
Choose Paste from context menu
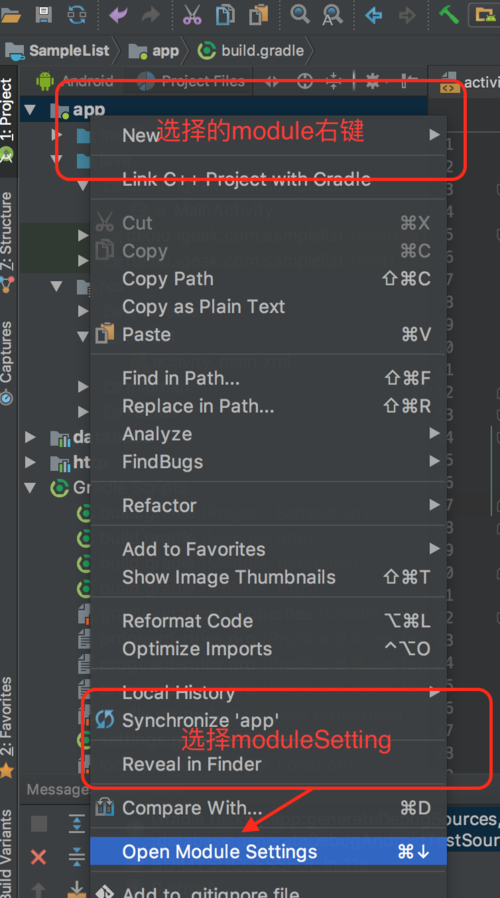(x=268, y=334)
